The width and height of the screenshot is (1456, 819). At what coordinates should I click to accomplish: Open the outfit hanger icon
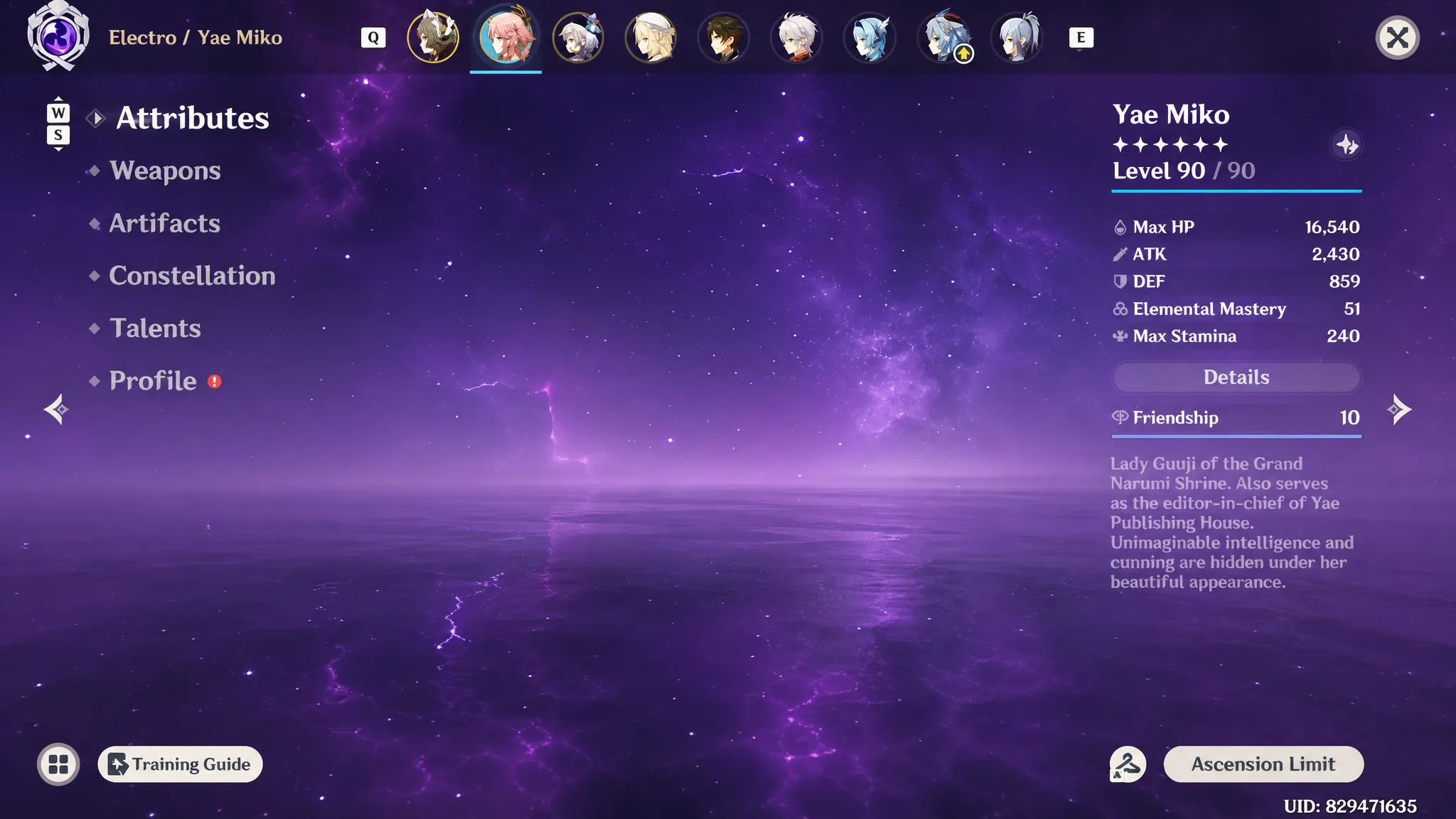click(1128, 764)
